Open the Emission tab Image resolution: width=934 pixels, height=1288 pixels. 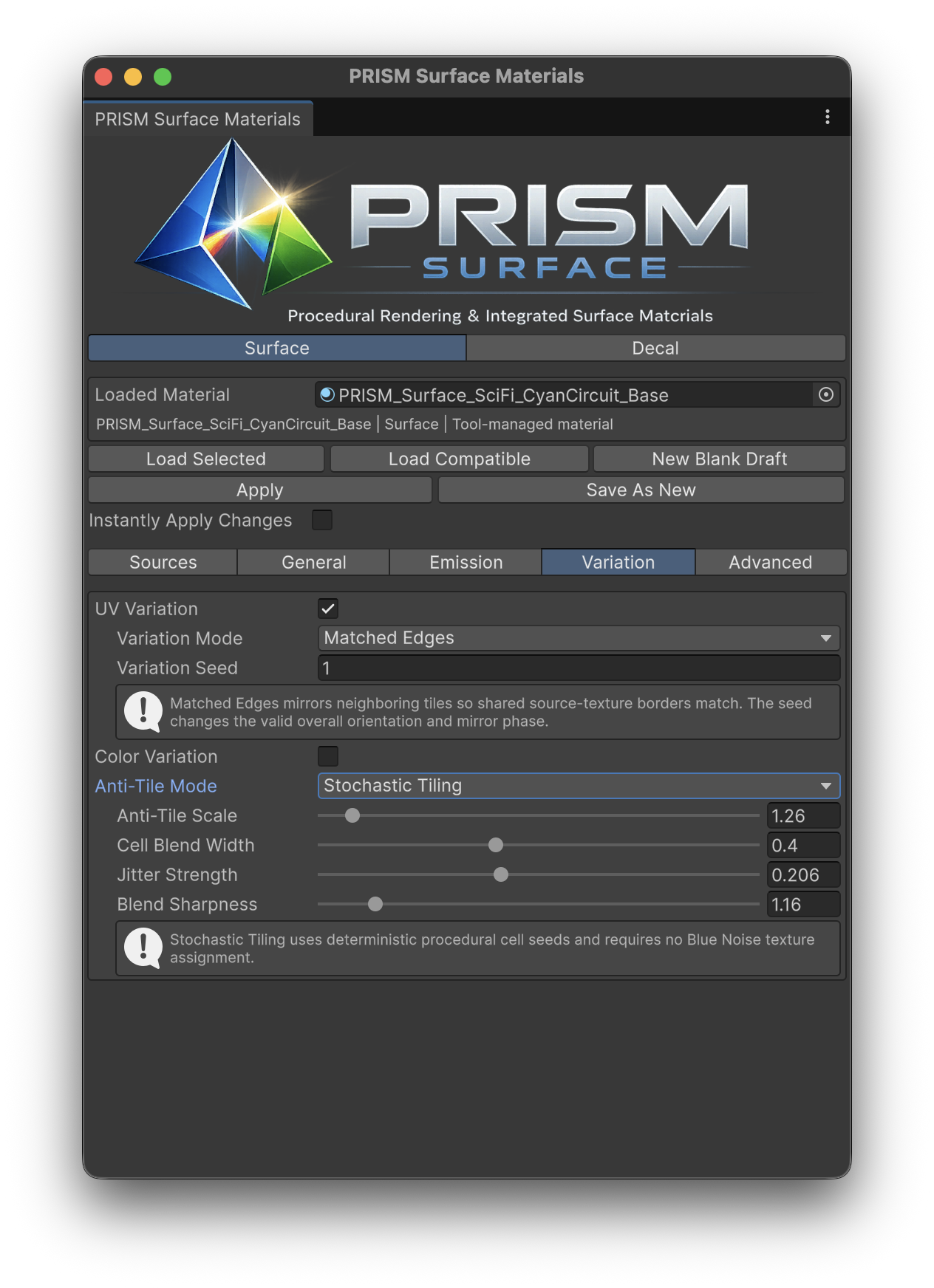466,562
